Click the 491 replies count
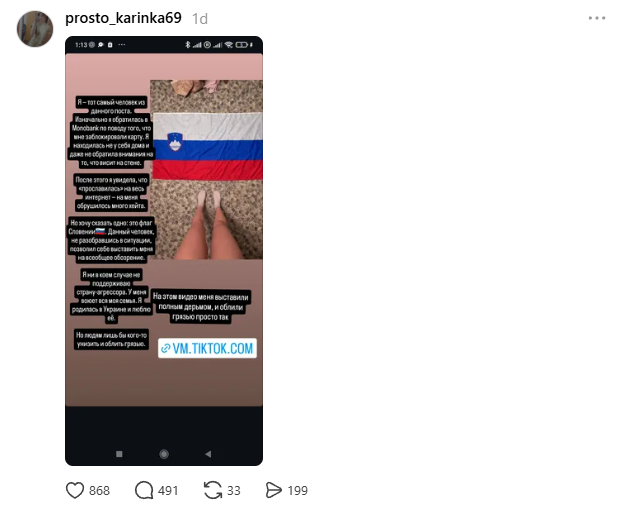 (x=168, y=491)
